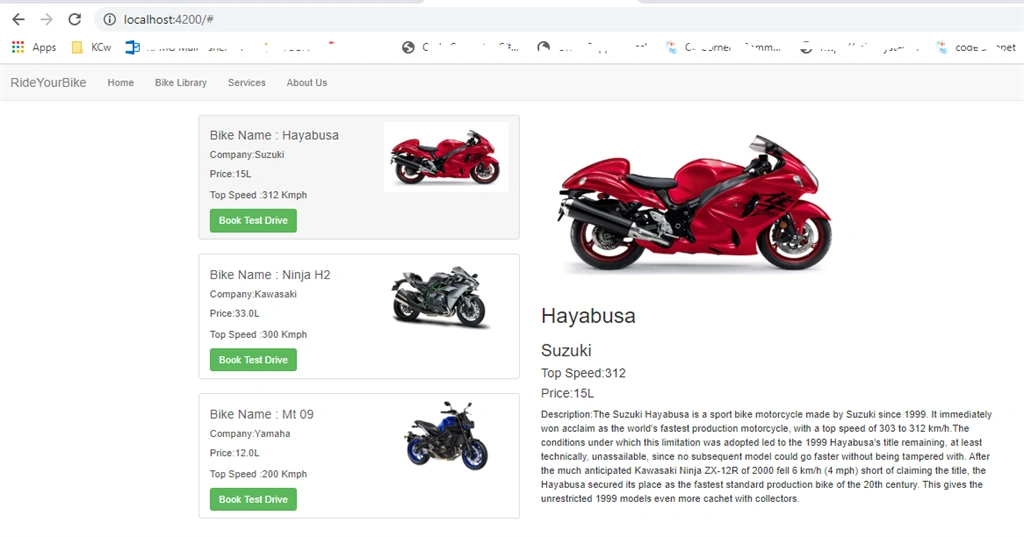Book Test Drive for Ninja H2

(x=253, y=360)
